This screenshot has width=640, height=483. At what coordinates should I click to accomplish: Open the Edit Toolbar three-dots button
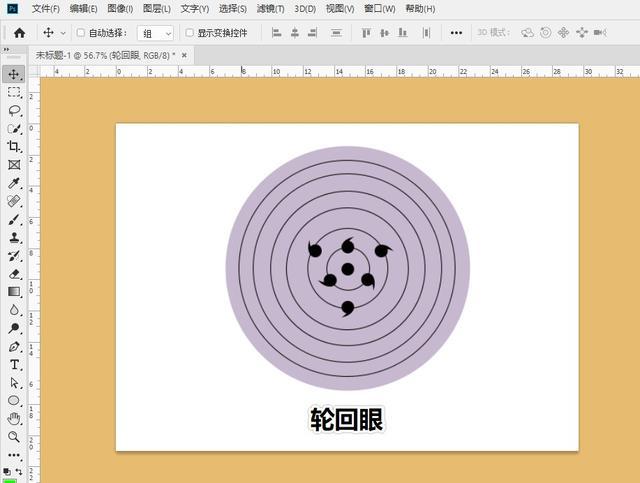[14, 455]
